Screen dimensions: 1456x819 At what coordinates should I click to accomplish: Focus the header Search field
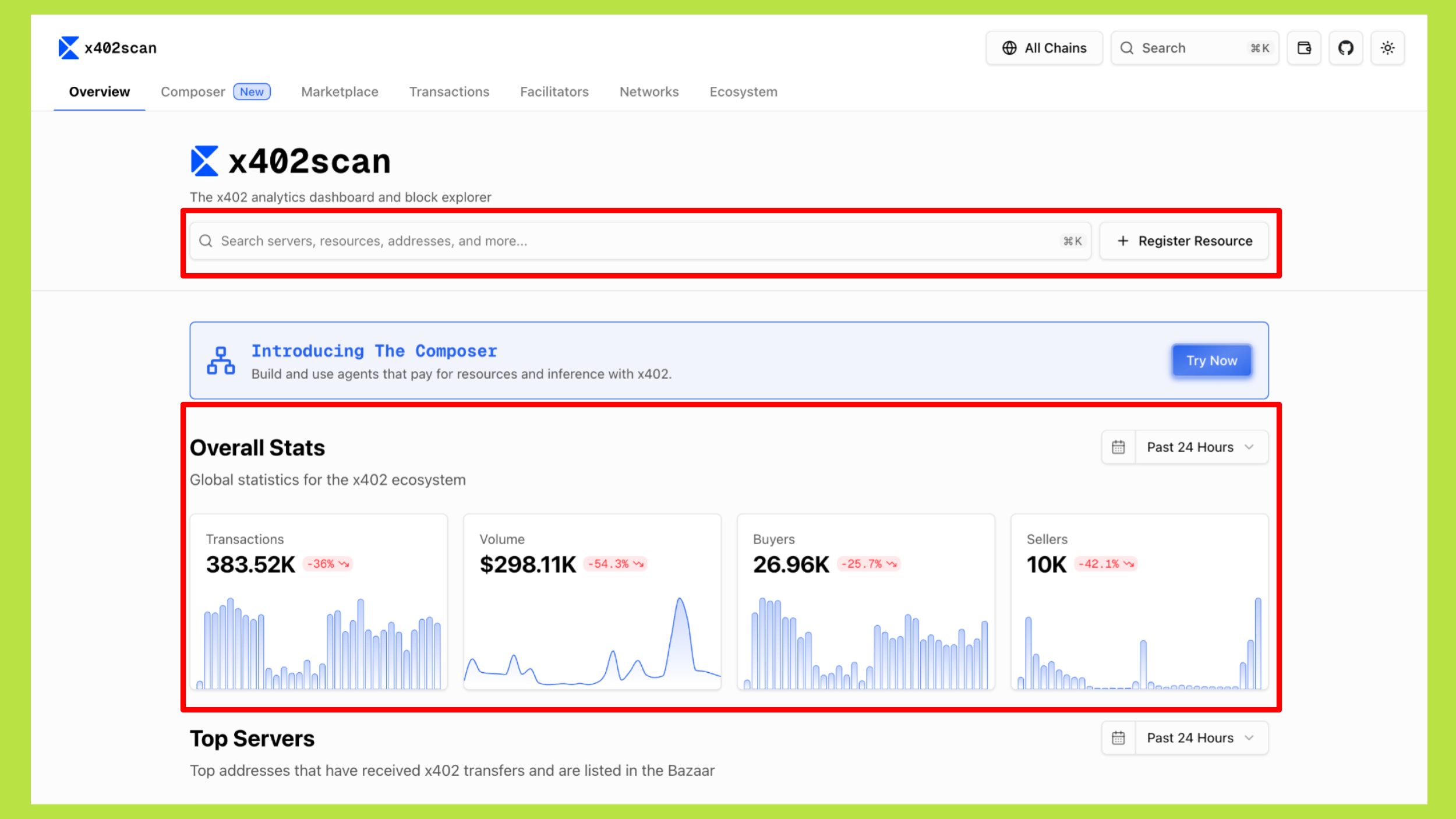[1188, 48]
